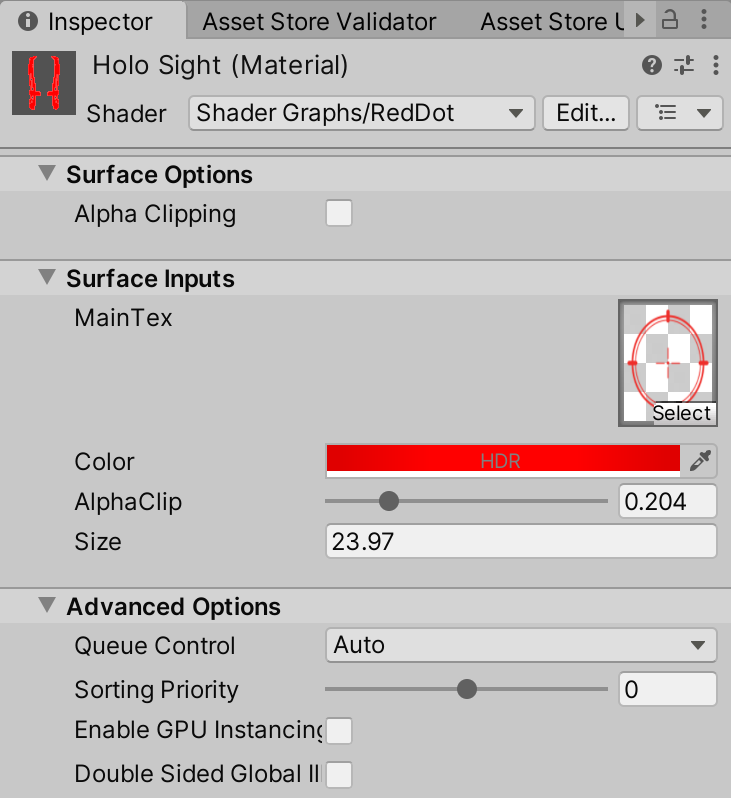Click the Inspector tab info icon
Image resolution: width=731 pixels, height=798 pixels.
click(x=28, y=21)
